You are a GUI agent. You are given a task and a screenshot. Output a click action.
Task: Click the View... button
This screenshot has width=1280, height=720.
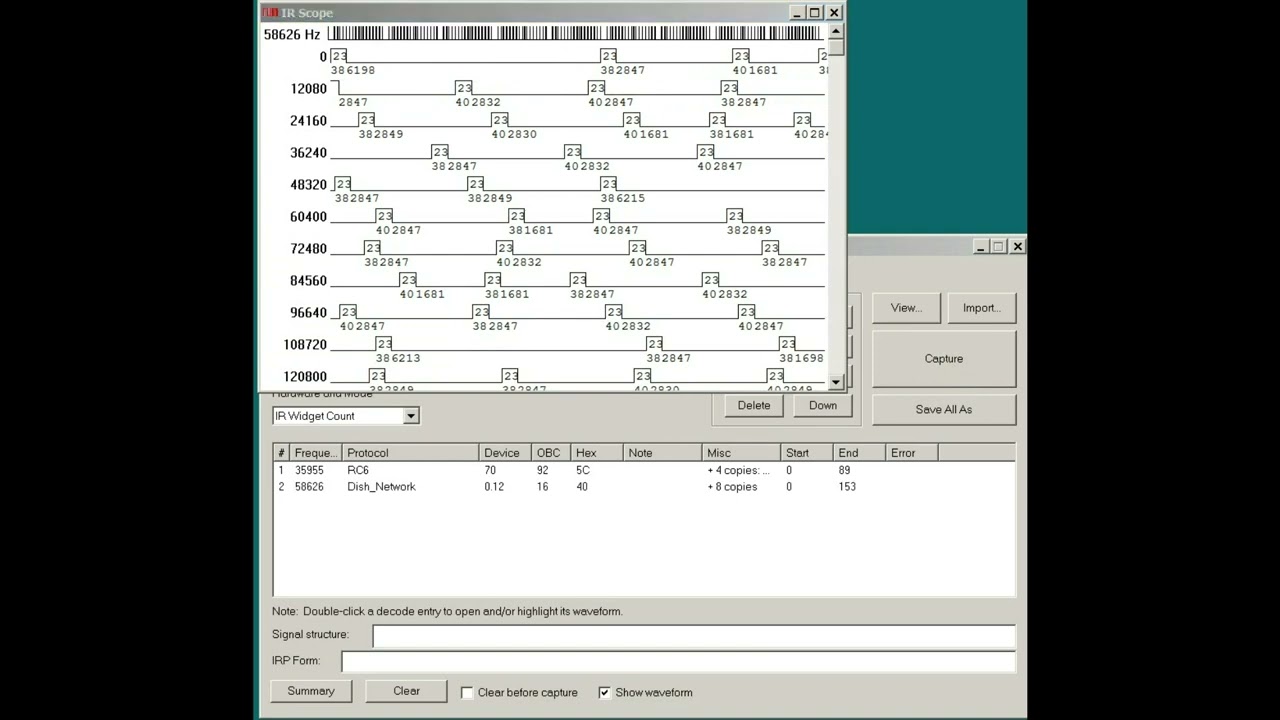906,308
